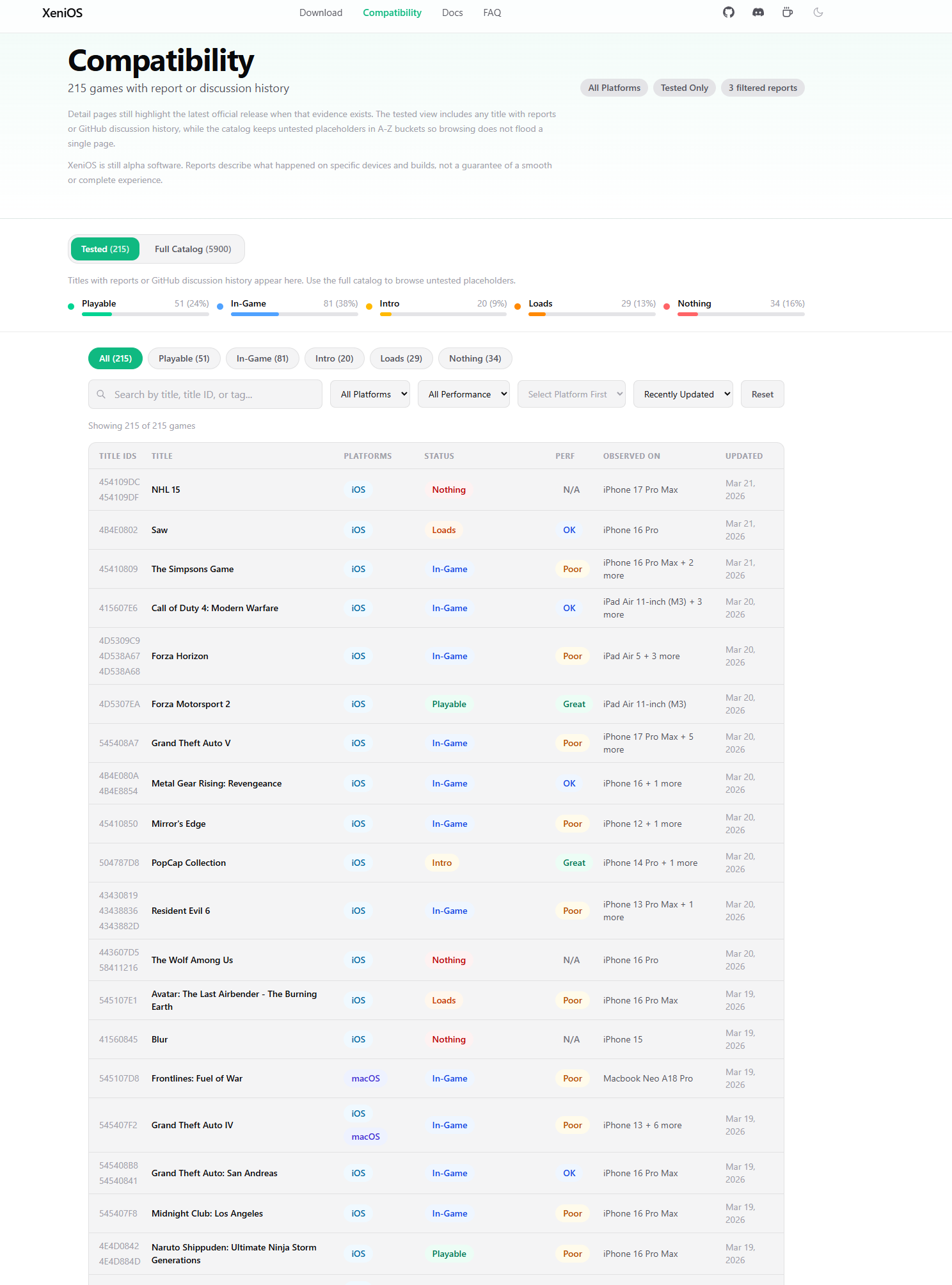Click the In-Game progress bar

pyautogui.click(x=294, y=314)
